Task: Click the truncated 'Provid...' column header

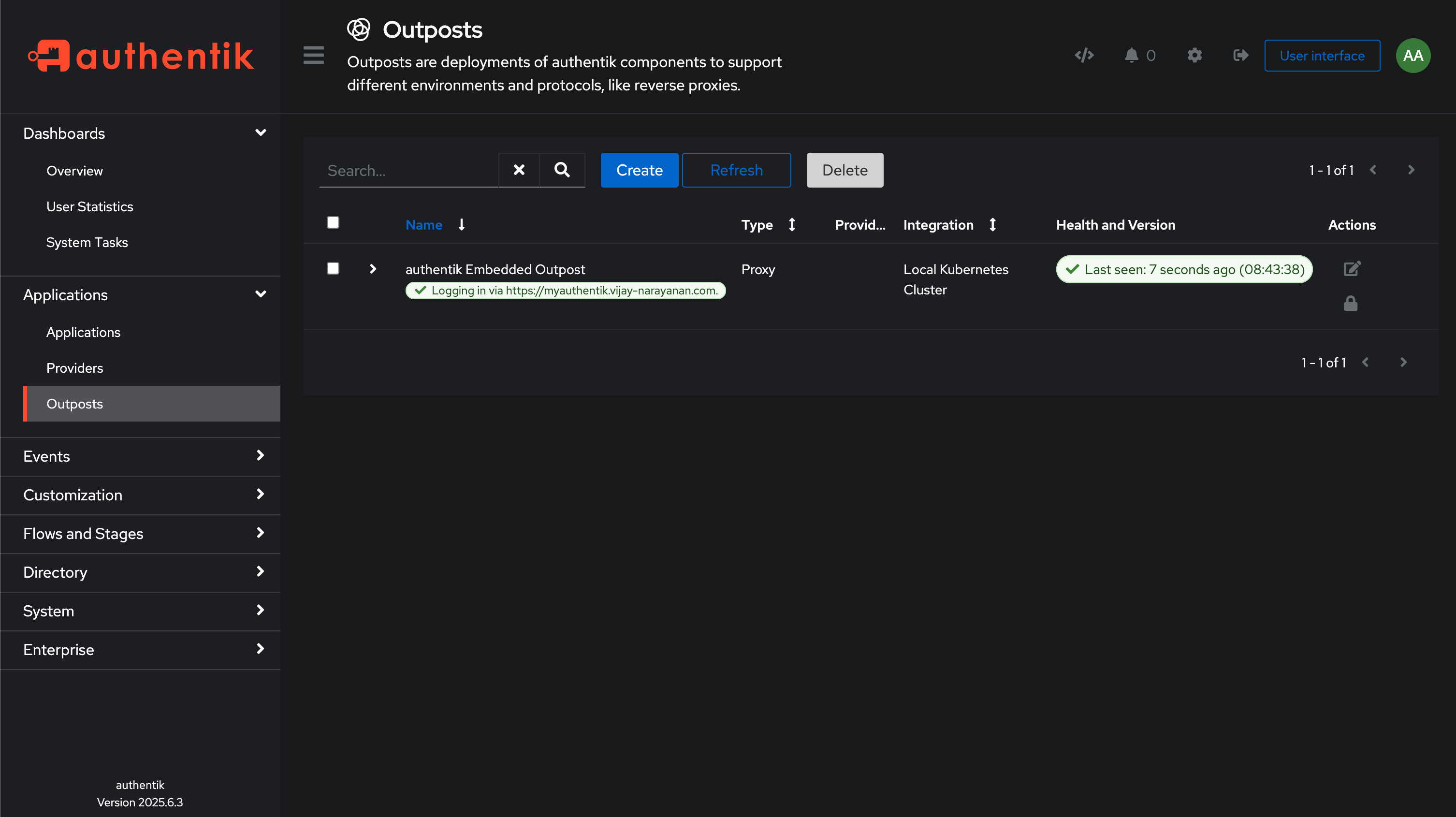Action: [859, 225]
